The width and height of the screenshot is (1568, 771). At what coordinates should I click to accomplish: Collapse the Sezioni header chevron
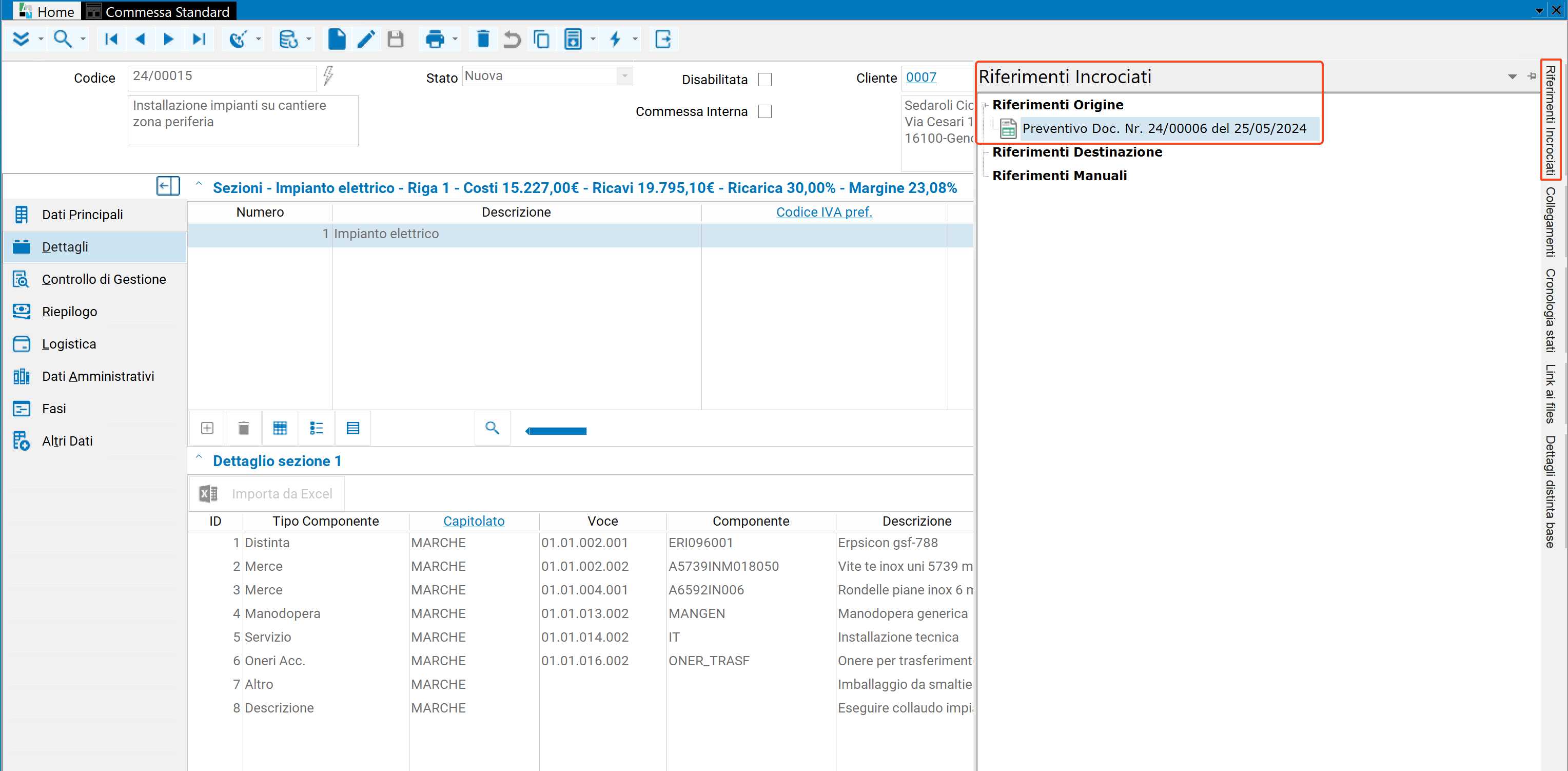coord(199,184)
